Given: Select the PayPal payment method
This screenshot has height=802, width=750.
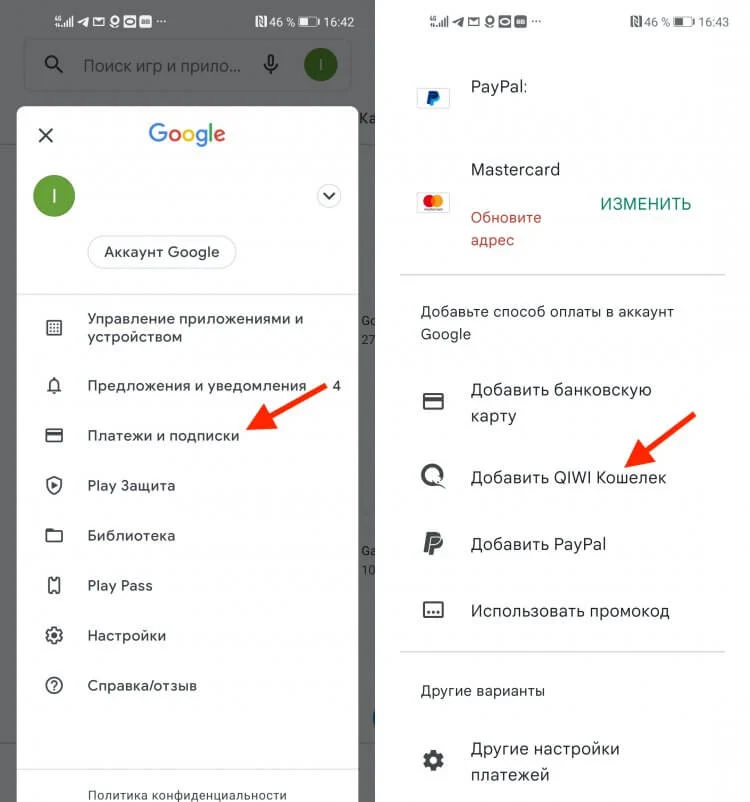Looking at the screenshot, I should [x=562, y=97].
